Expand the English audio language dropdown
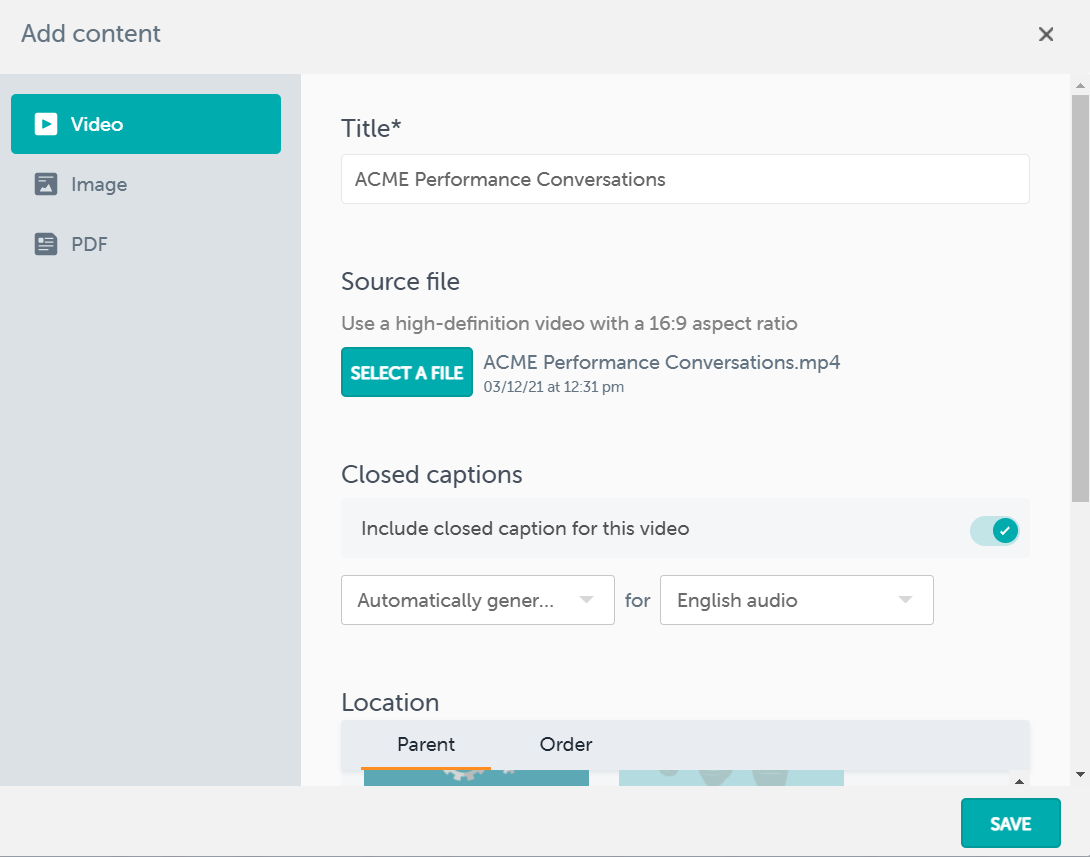Viewport: 1090px width, 857px height. click(x=796, y=600)
